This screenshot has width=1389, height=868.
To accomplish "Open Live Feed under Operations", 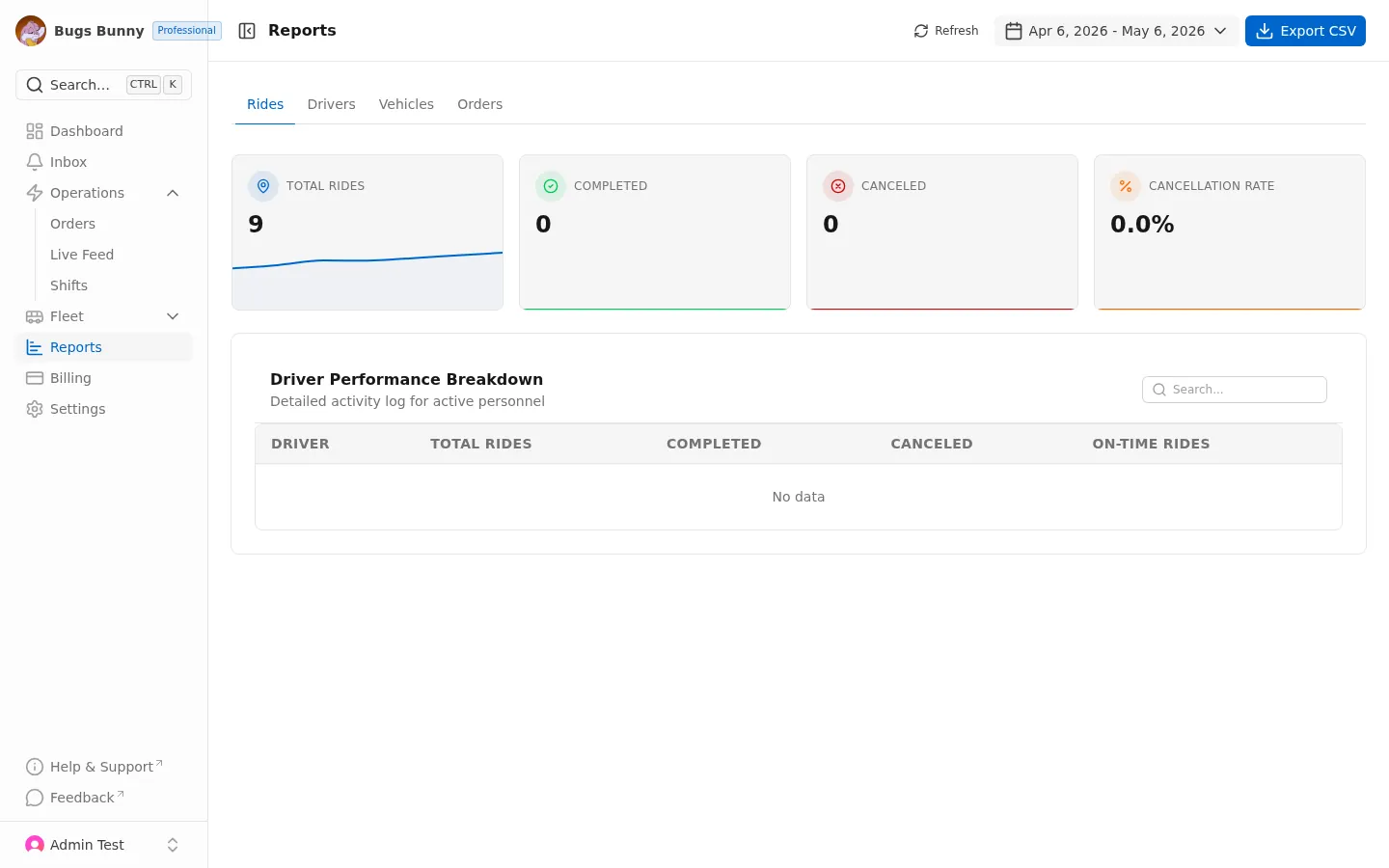I will tap(82, 255).
